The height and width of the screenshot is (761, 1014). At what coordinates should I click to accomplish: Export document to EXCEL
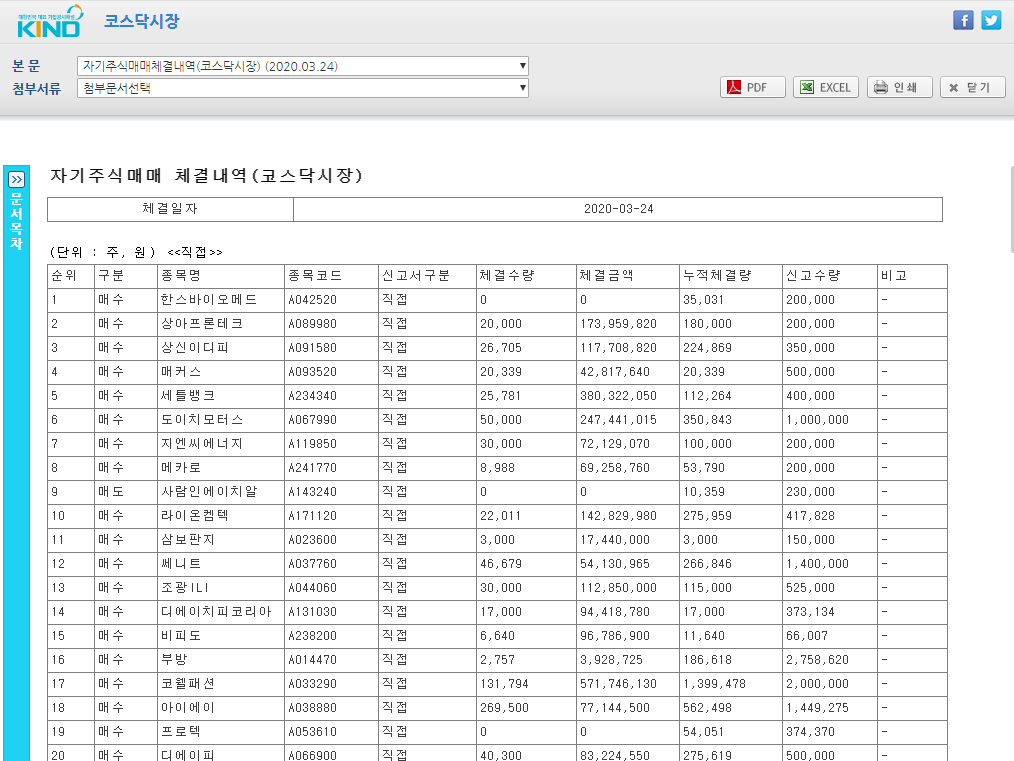tap(826, 87)
